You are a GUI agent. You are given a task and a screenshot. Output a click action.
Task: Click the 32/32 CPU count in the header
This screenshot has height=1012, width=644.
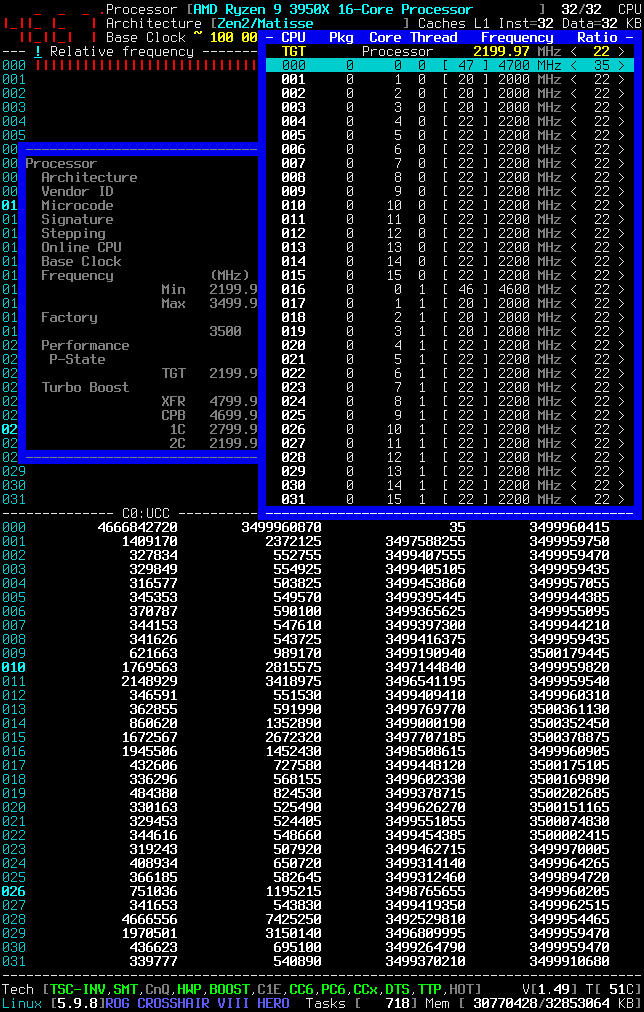coord(580,10)
